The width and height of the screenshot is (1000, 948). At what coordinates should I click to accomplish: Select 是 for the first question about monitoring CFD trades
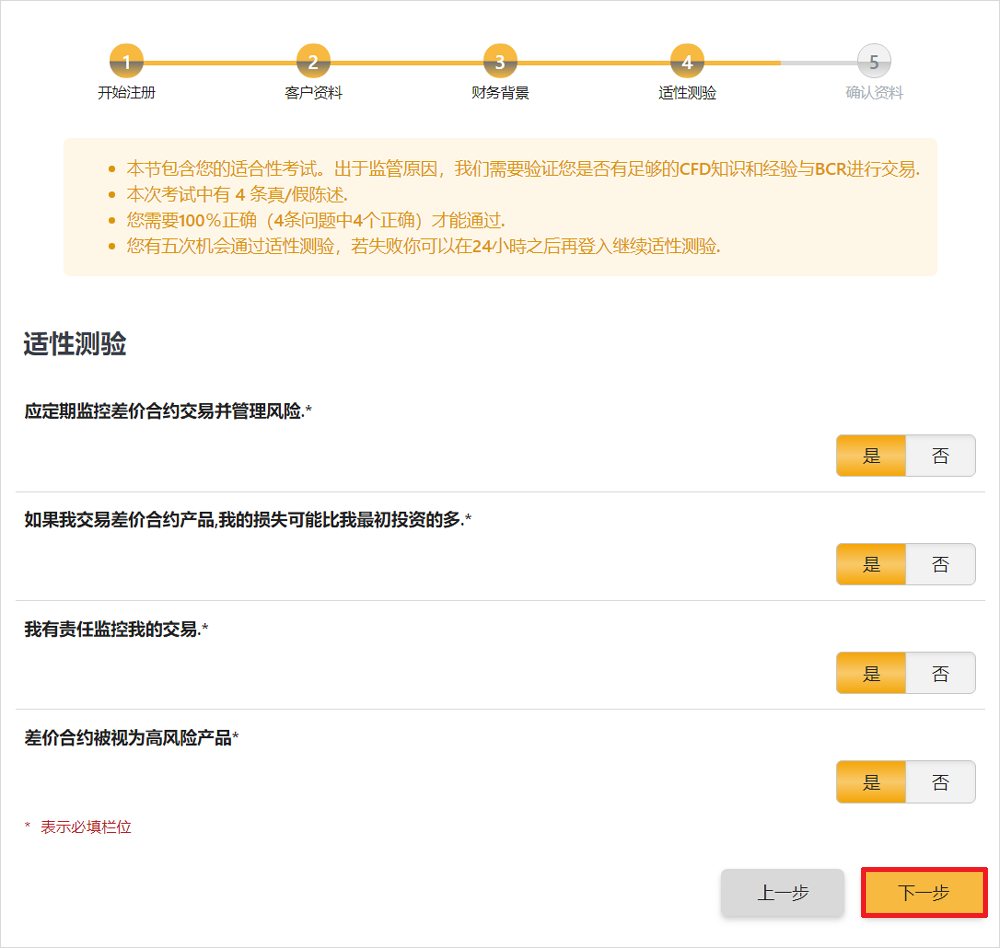(x=870, y=455)
